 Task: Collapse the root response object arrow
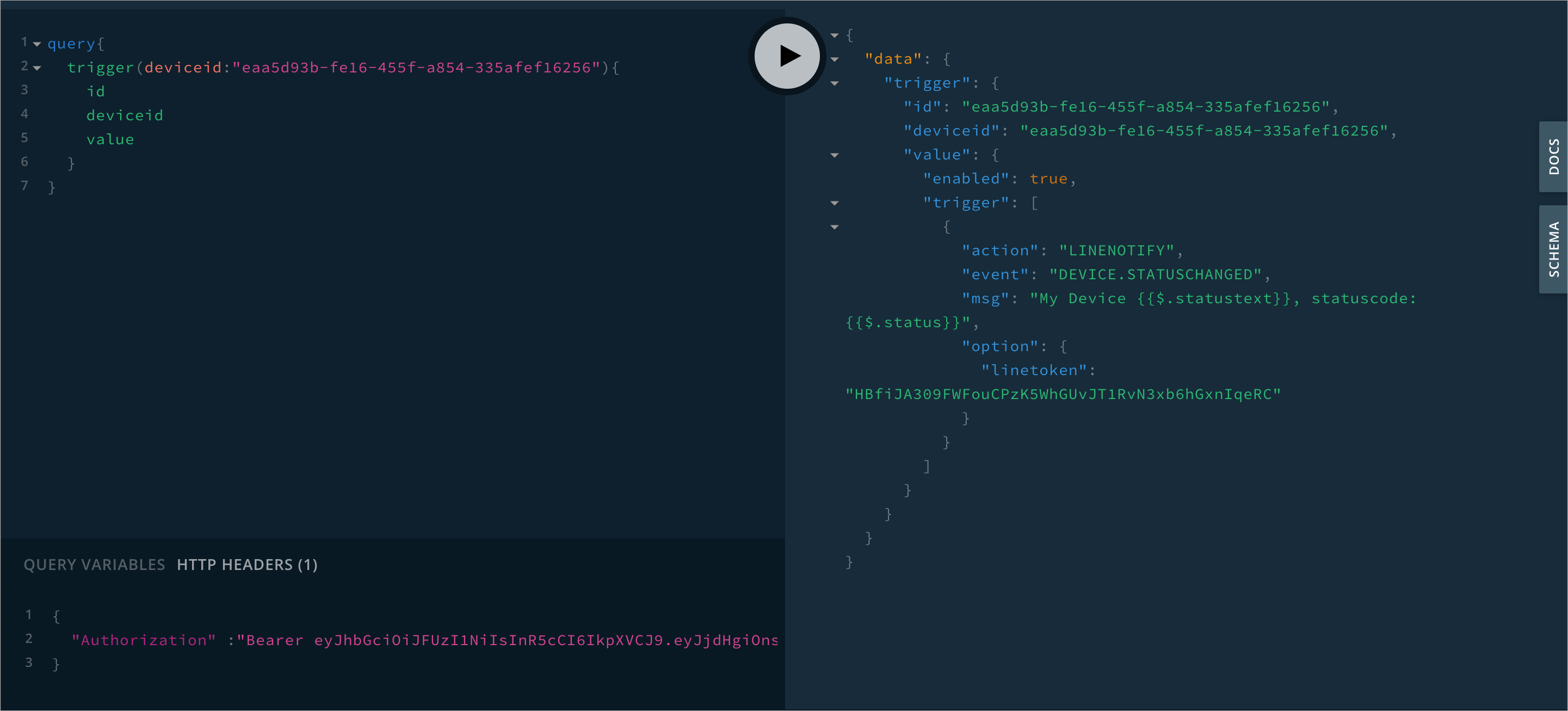pyautogui.click(x=835, y=35)
